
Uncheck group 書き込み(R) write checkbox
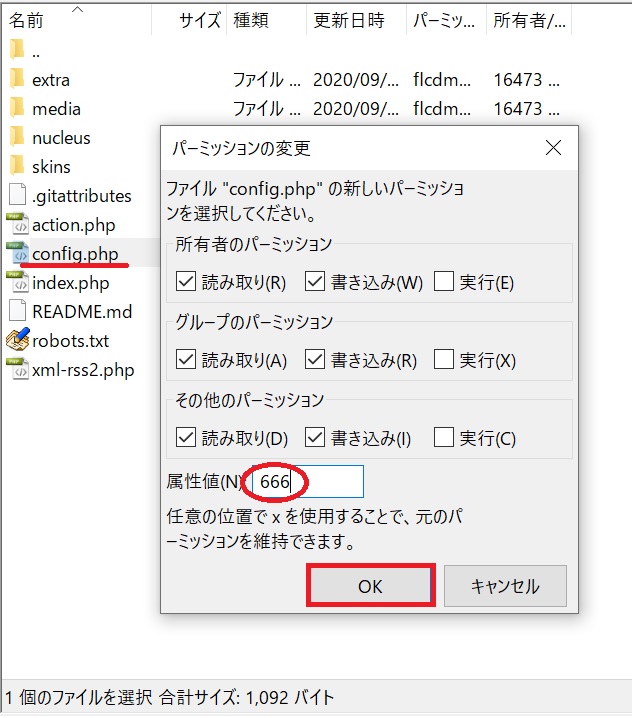tap(315, 359)
